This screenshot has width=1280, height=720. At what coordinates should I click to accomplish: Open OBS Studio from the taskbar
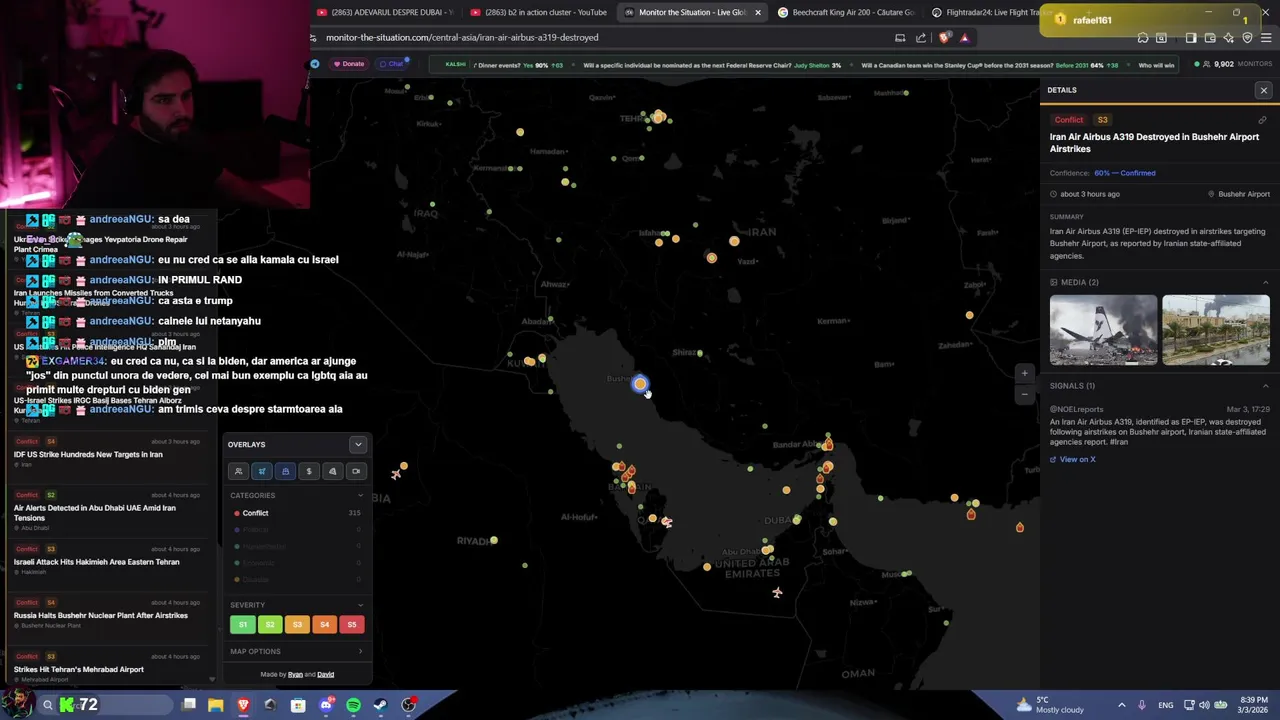coord(408,705)
